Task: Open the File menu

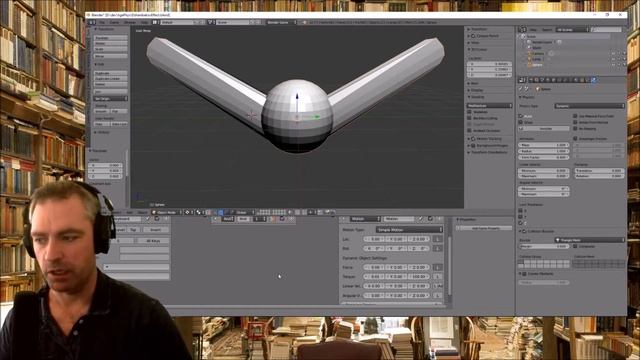Action: (x=102, y=22)
